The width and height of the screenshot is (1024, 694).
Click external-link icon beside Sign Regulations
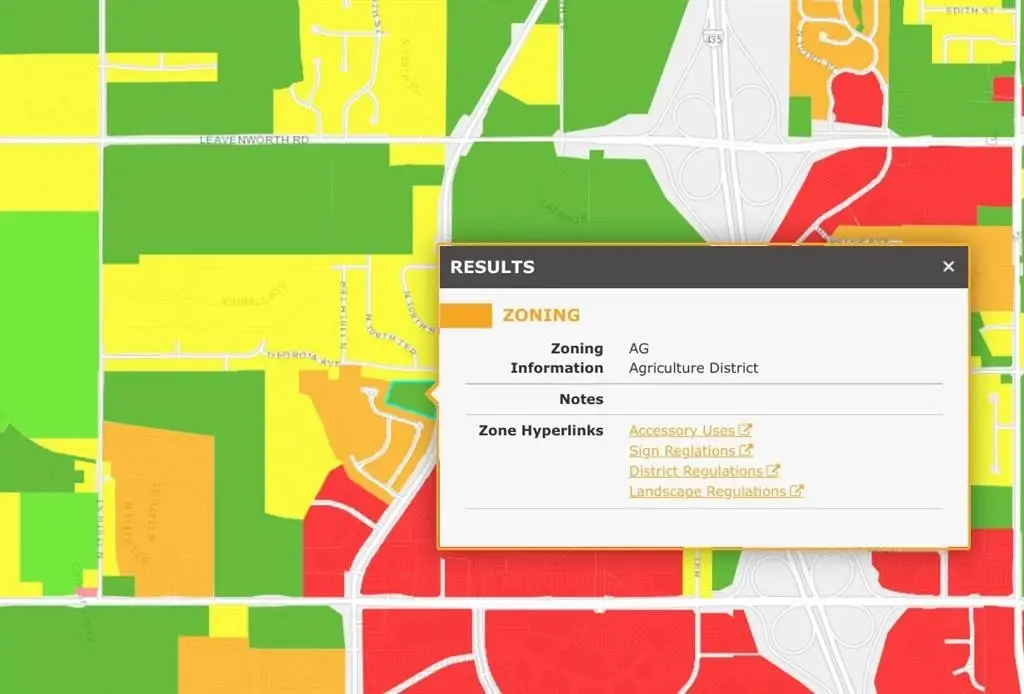pyautogui.click(x=746, y=451)
